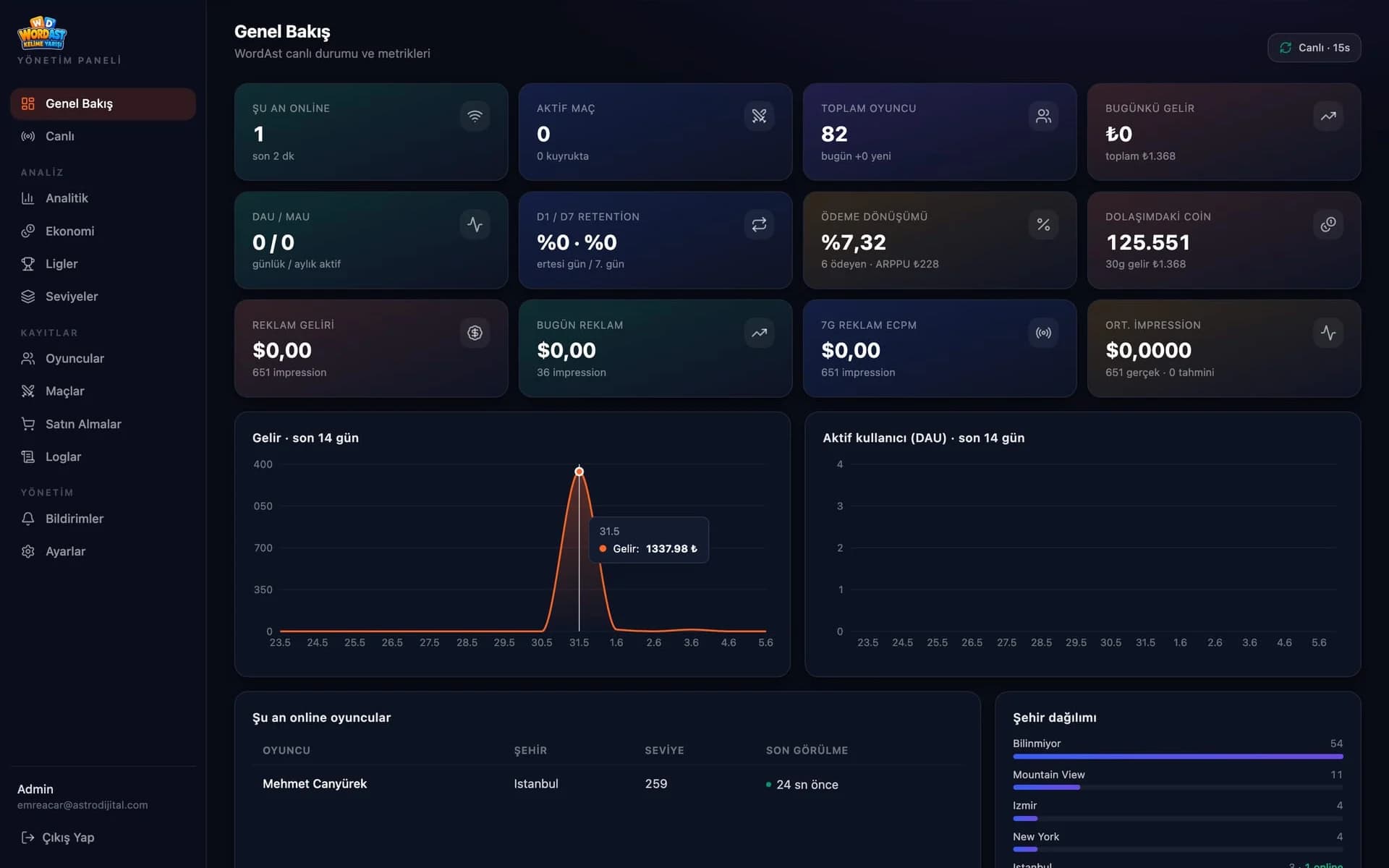1389x868 pixels.
Task: Click the broadcast icon on the 7G Reklam eCPM card
Action: coord(1043,333)
